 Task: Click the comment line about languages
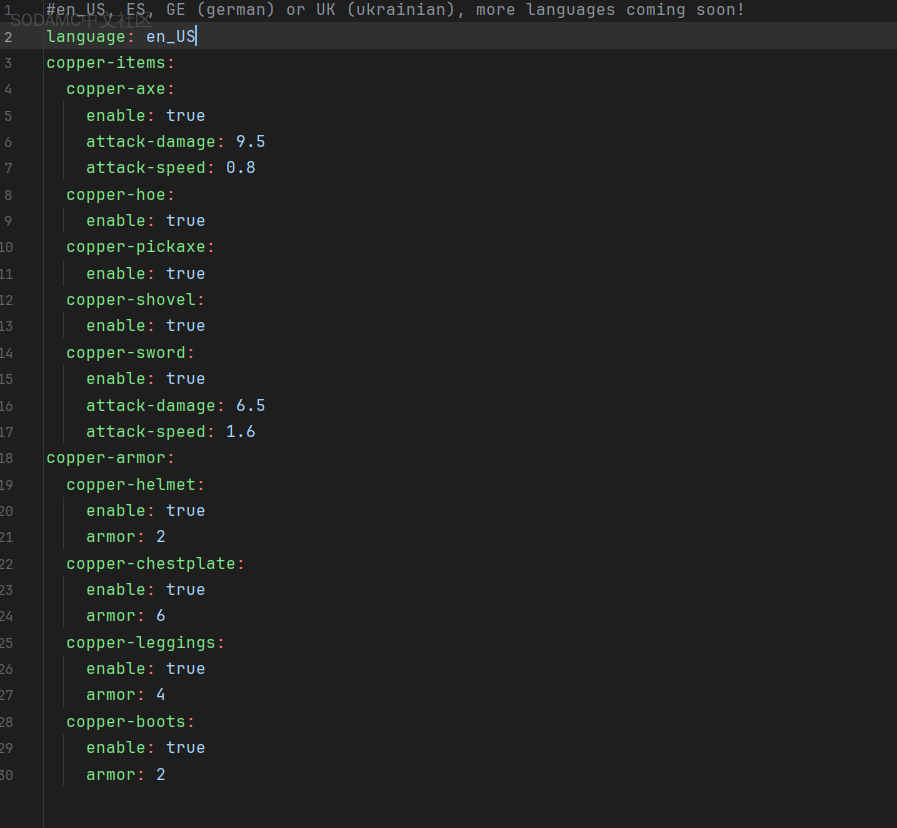click(395, 10)
